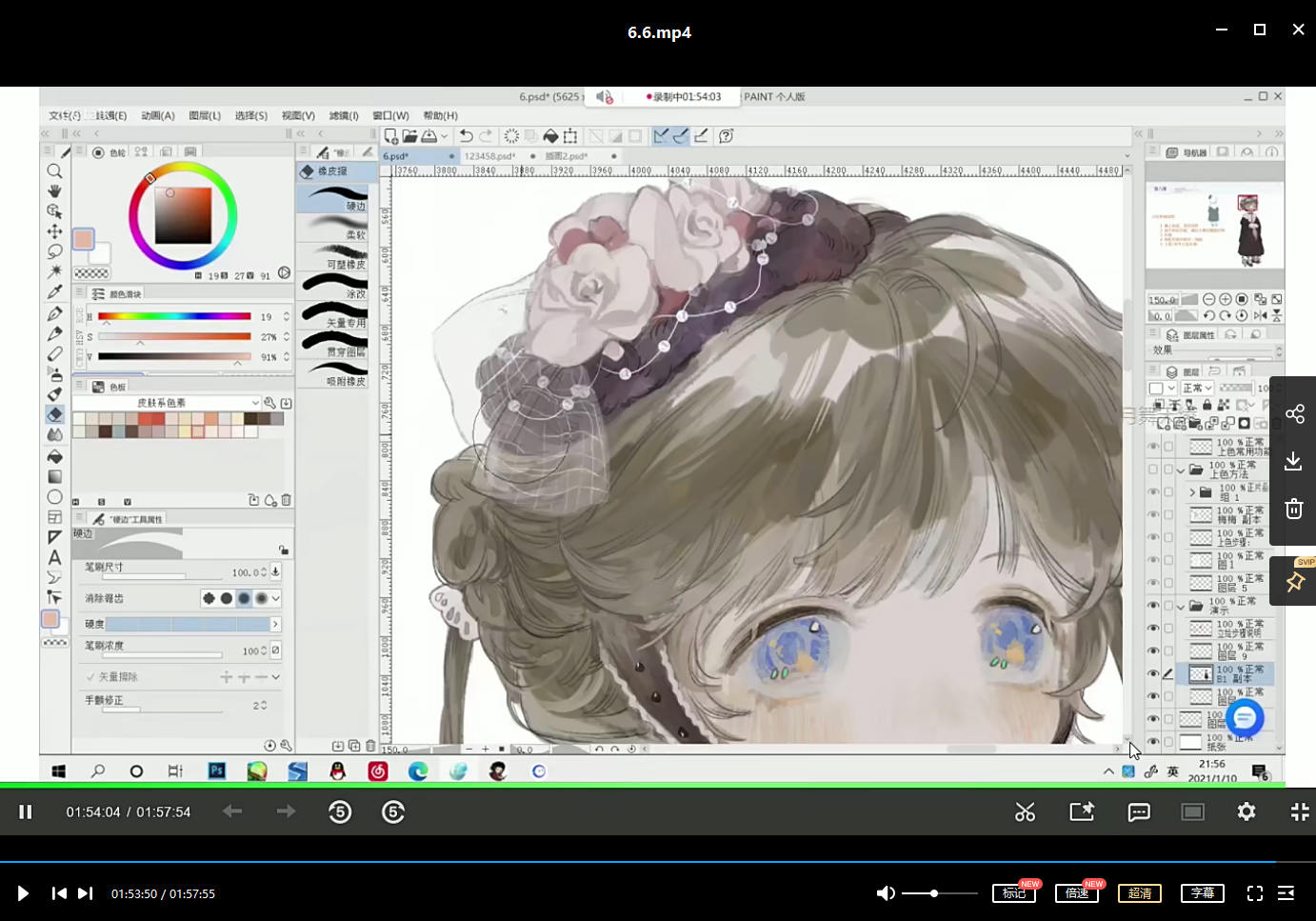Click the trash delete icon

[x=1293, y=509]
